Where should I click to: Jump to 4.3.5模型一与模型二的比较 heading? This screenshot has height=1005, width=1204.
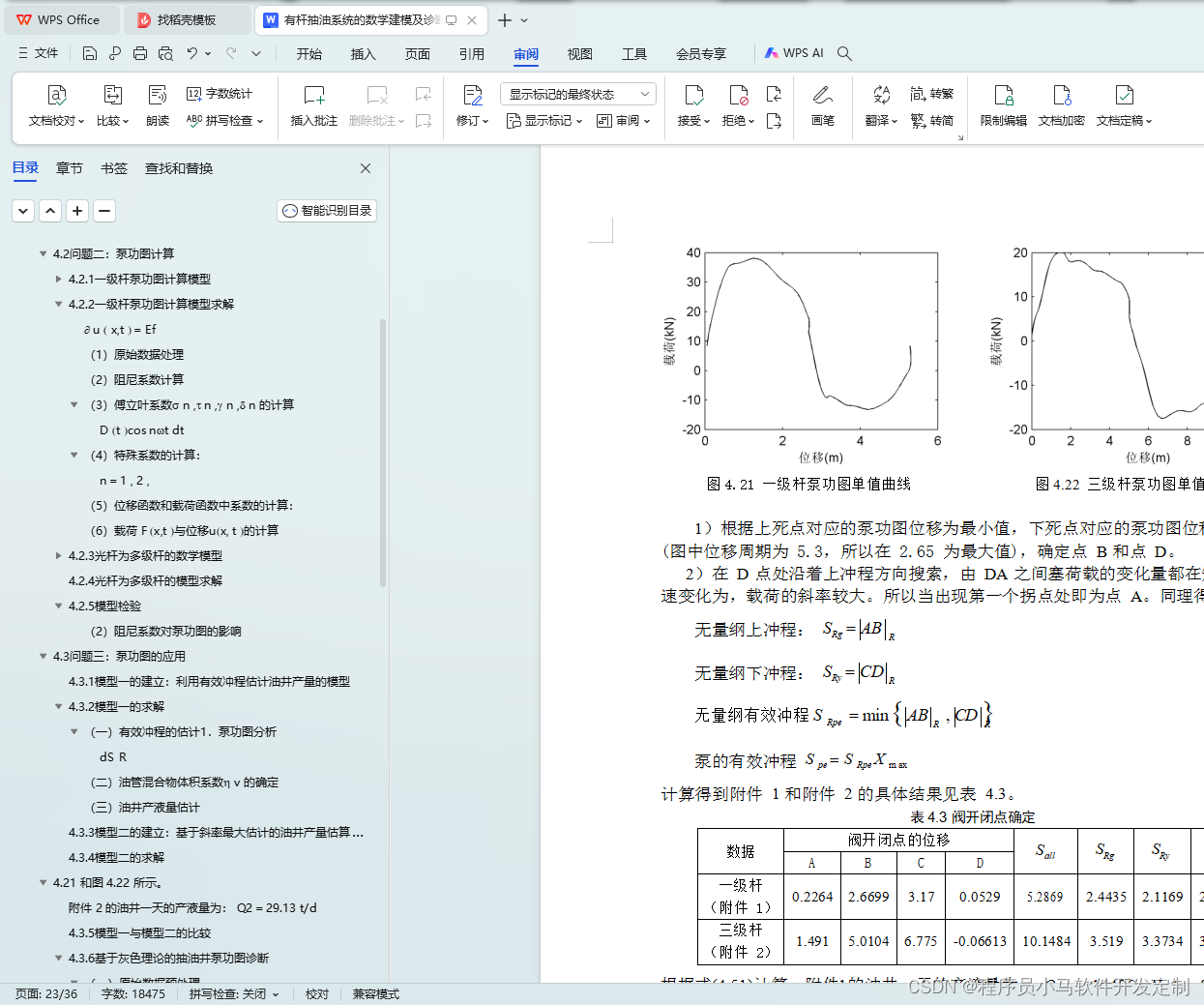[x=139, y=932]
